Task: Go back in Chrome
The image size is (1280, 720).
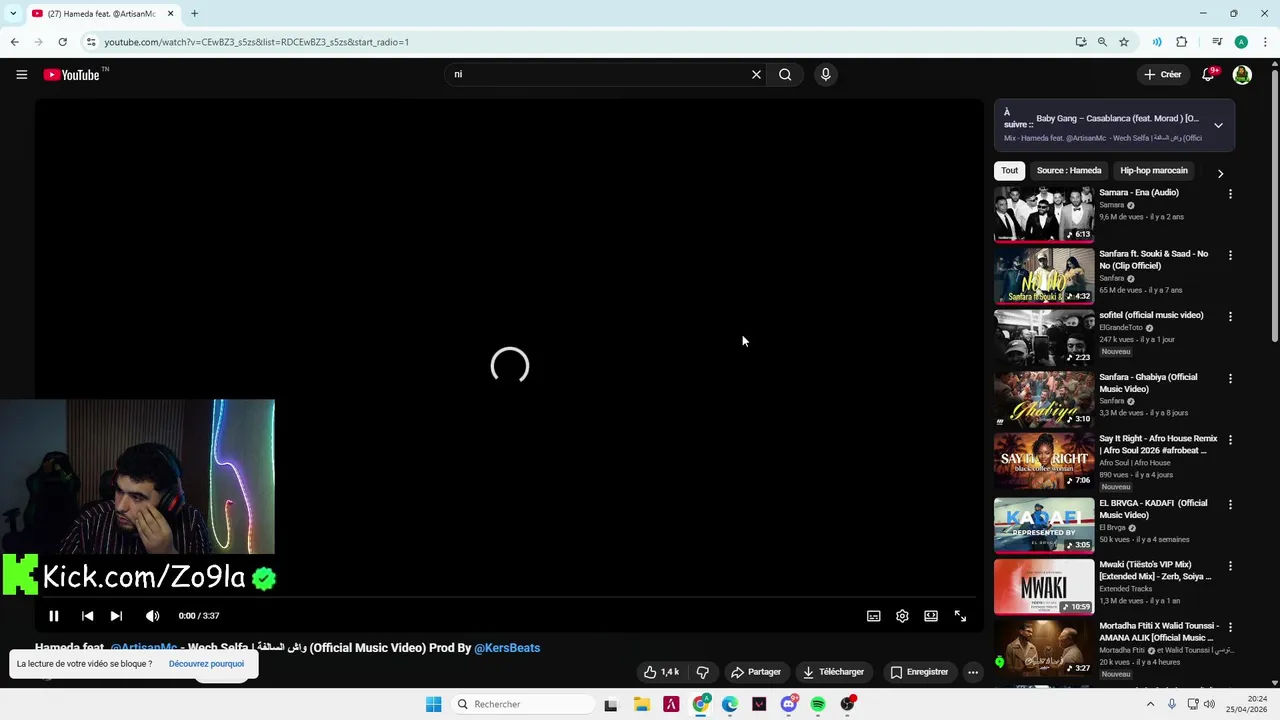Action: [x=14, y=42]
